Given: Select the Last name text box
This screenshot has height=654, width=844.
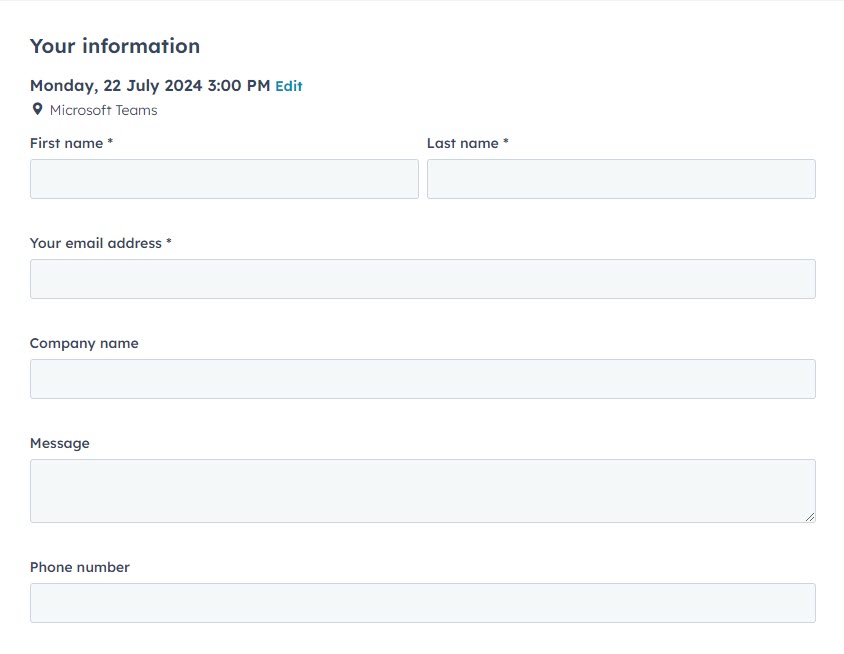Looking at the screenshot, I should (621, 179).
